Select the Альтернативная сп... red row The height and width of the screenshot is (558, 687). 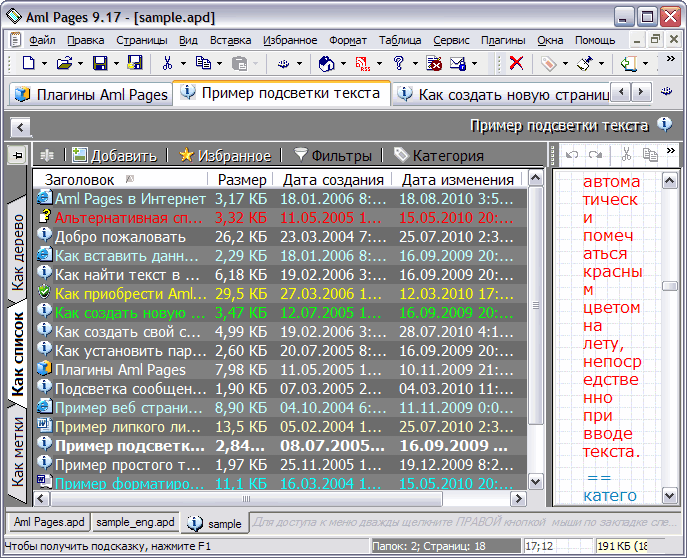280,218
